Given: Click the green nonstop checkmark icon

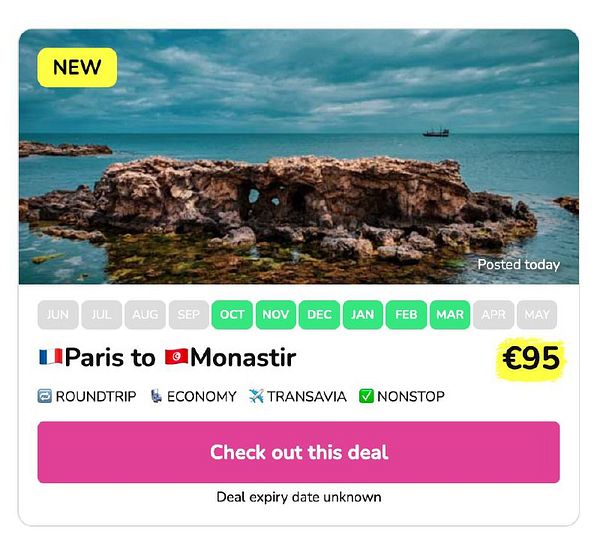Looking at the screenshot, I should click(x=366, y=396).
